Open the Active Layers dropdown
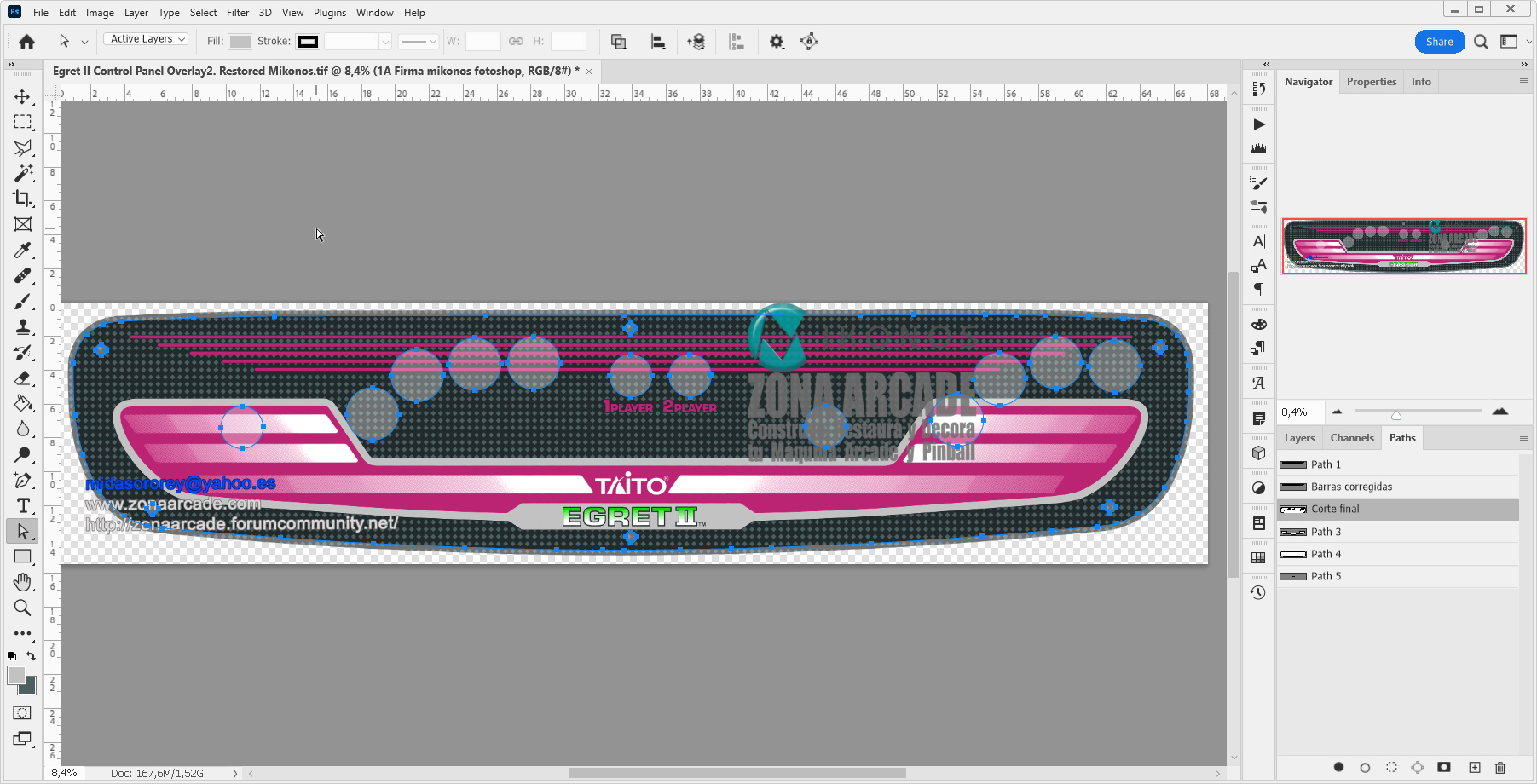The image size is (1537, 784). pos(147,39)
